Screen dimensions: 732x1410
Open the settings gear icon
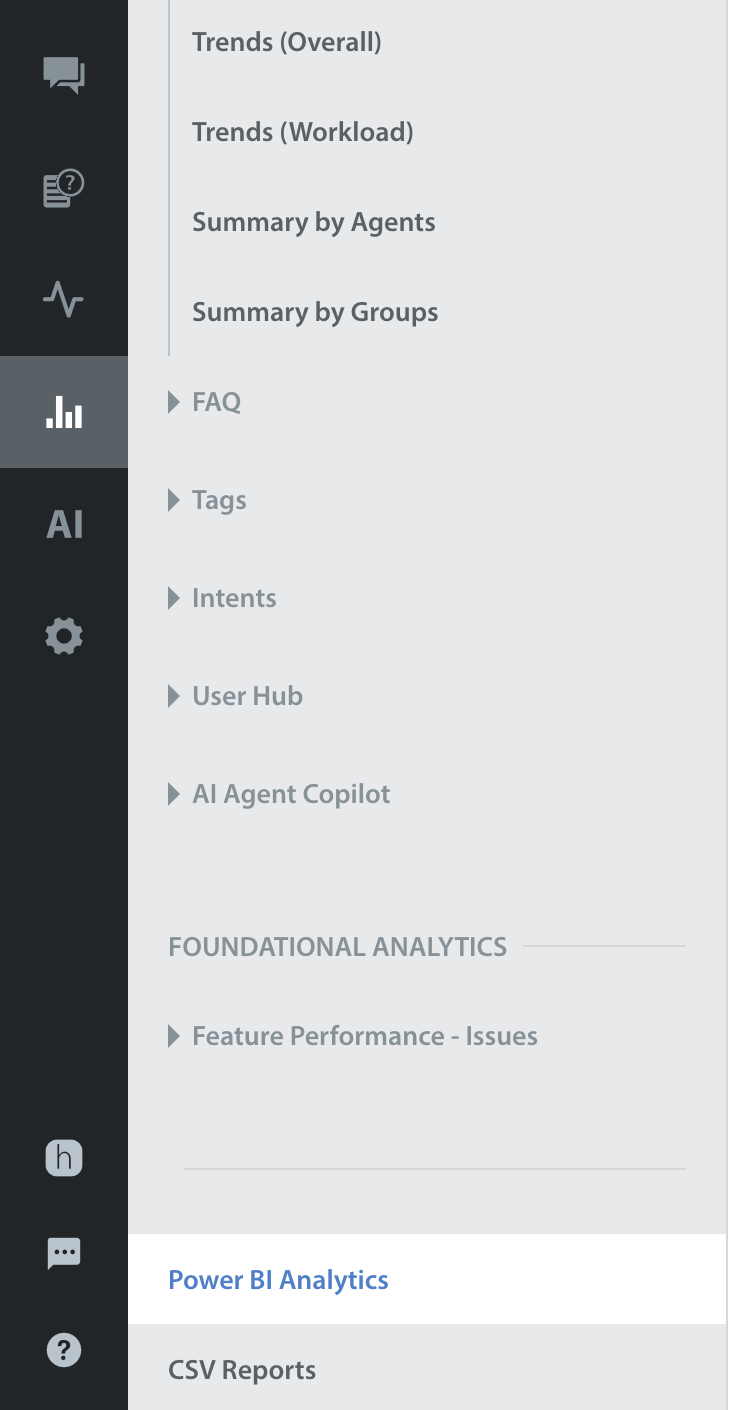pyautogui.click(x=64, y=636)
